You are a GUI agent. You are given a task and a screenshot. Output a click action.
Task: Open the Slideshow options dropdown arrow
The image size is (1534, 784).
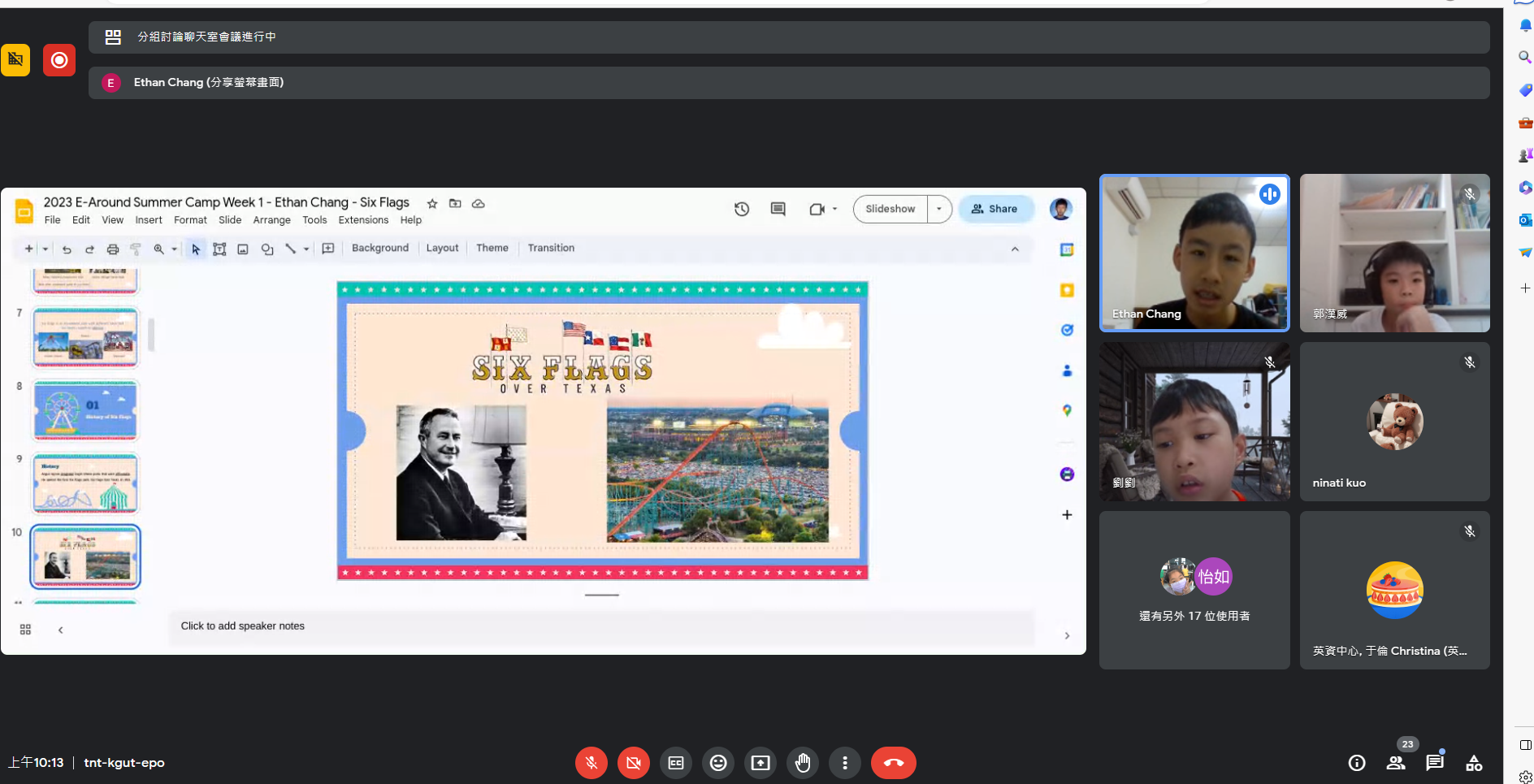click(x=939, y=209)
